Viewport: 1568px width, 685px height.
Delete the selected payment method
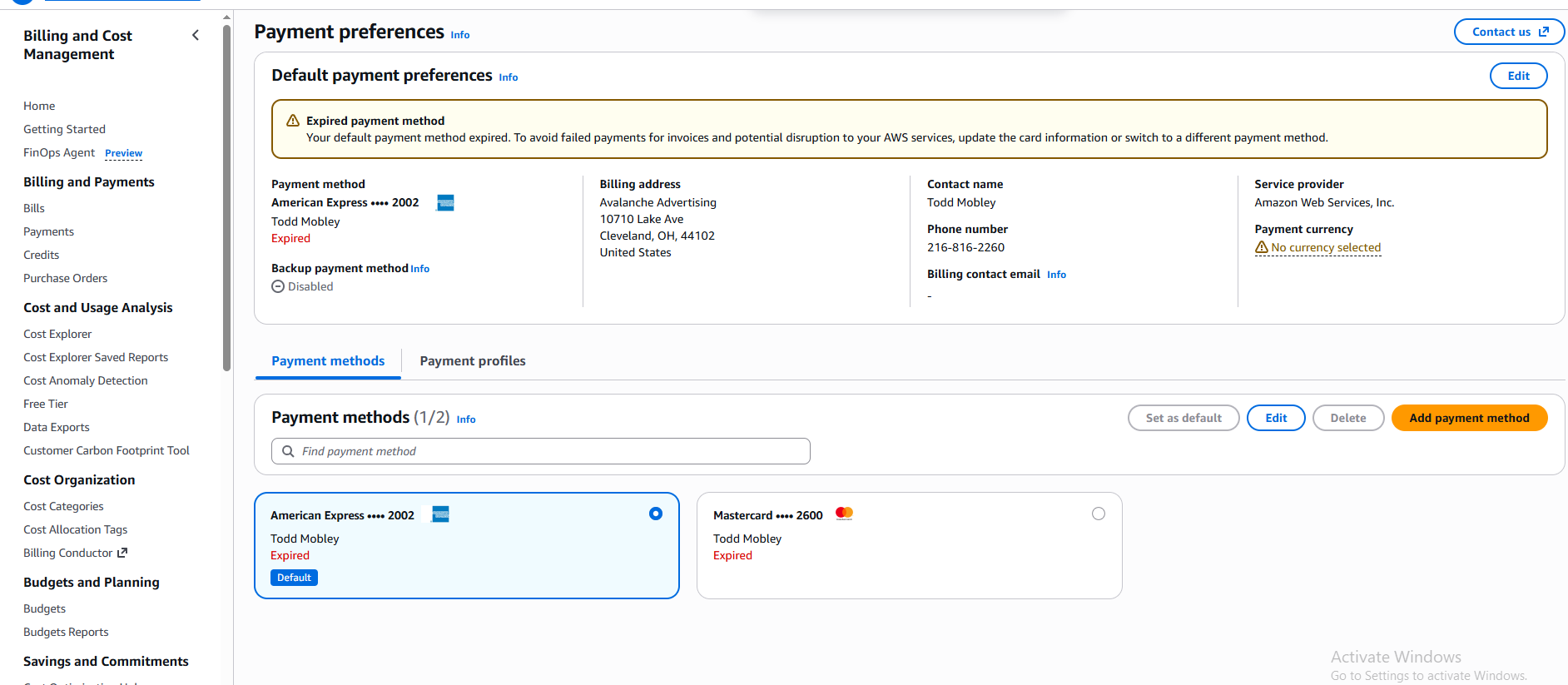point(1348,418)
